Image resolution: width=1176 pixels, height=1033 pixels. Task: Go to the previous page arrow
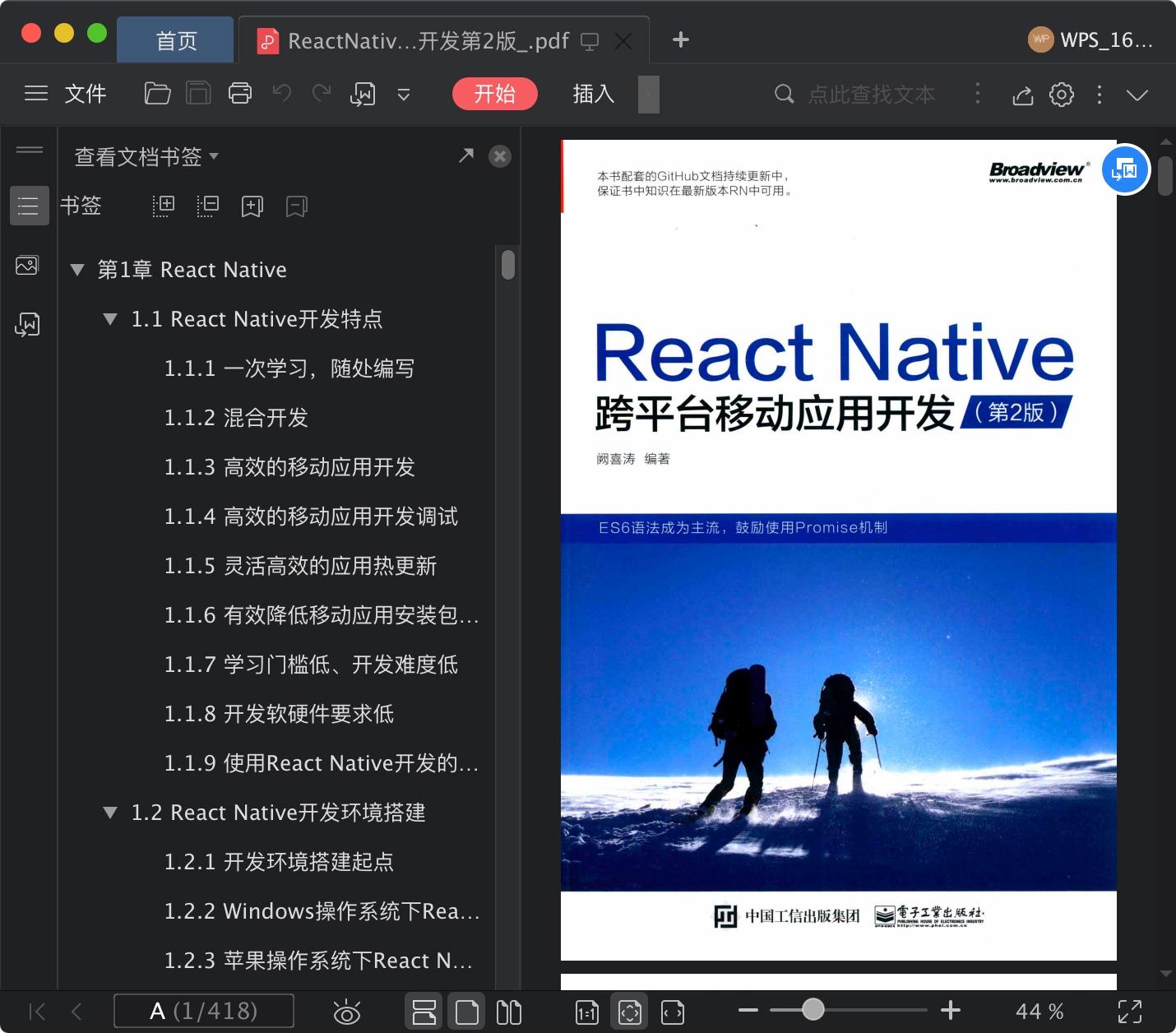pos(76,1011)
